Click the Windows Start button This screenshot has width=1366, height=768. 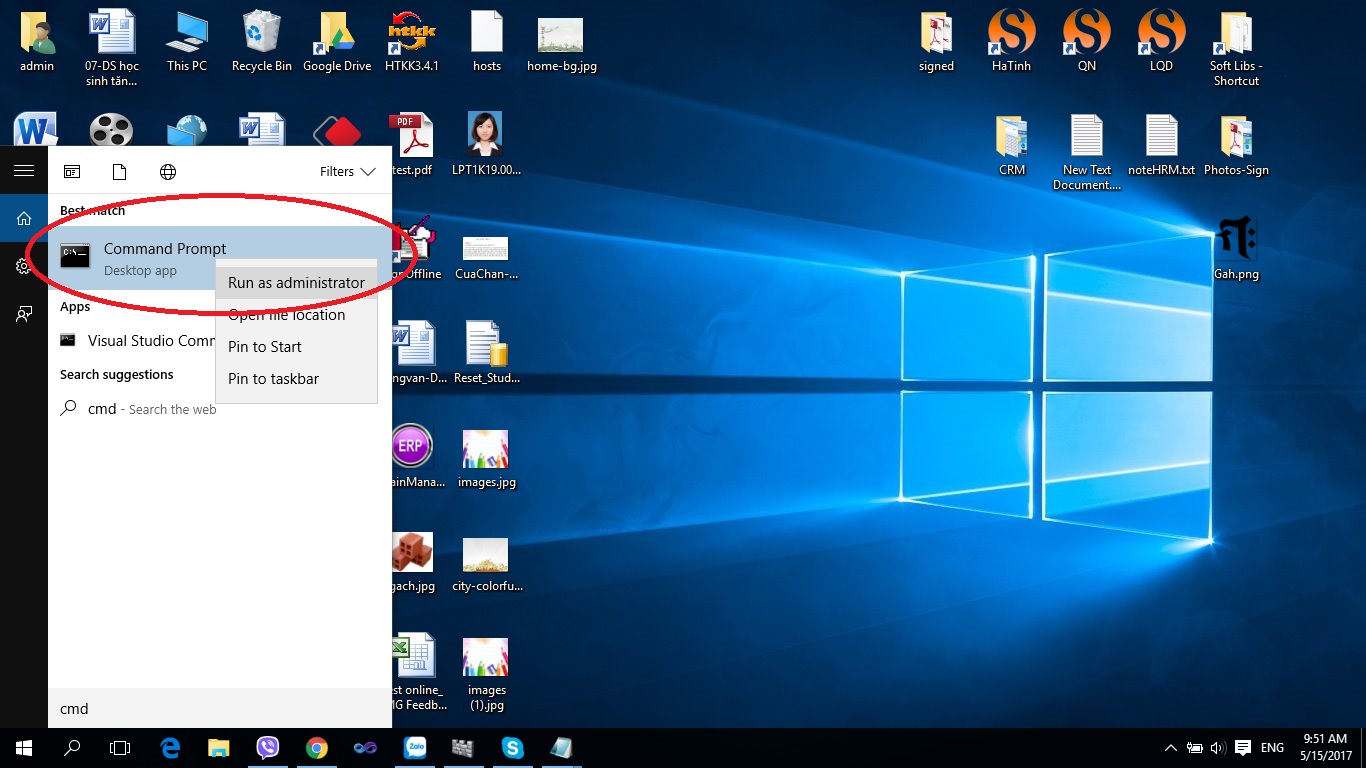point(24,748)
